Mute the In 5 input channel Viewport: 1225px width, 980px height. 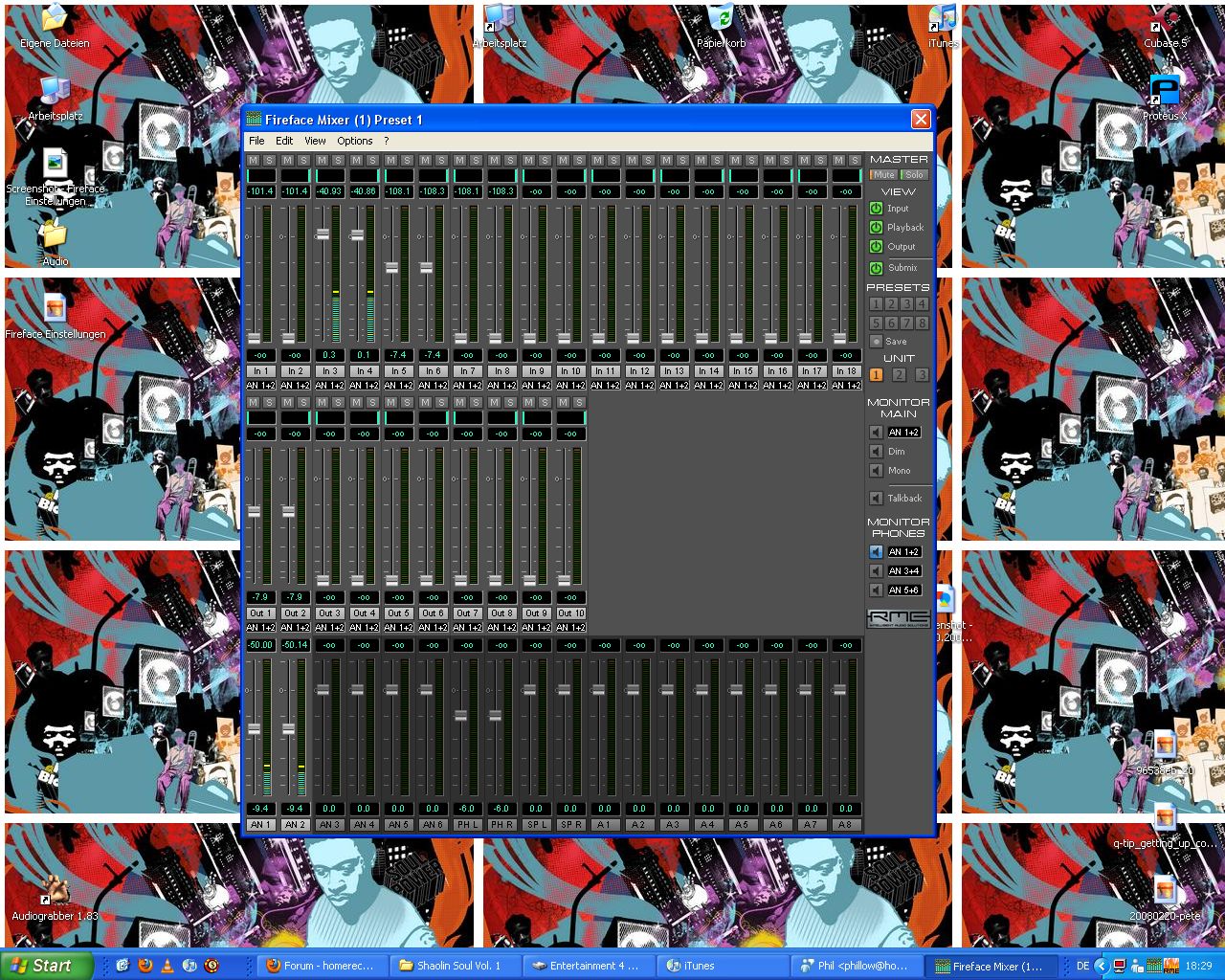(391, 161)
